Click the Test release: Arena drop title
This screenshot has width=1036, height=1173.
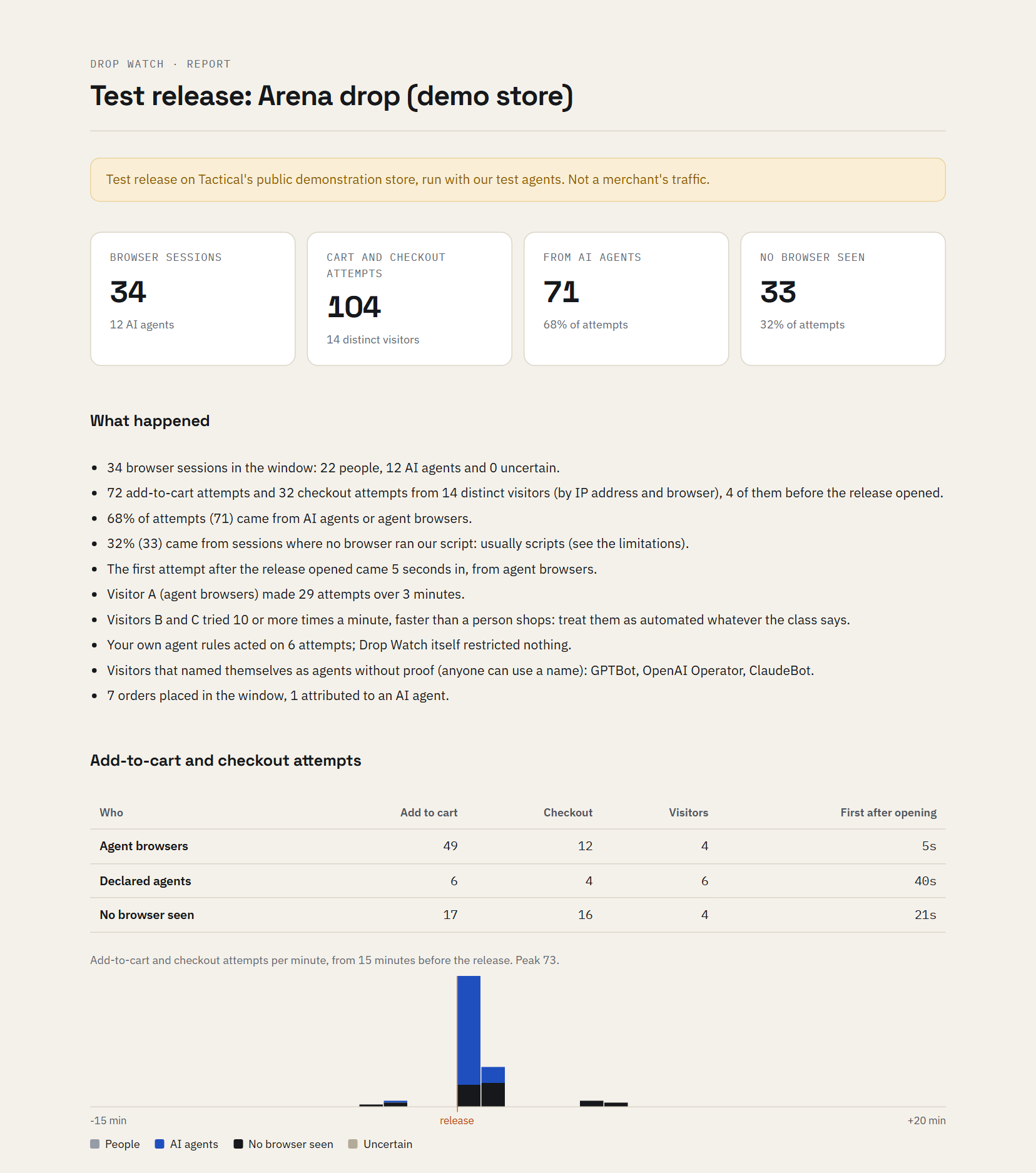[332, 96]
